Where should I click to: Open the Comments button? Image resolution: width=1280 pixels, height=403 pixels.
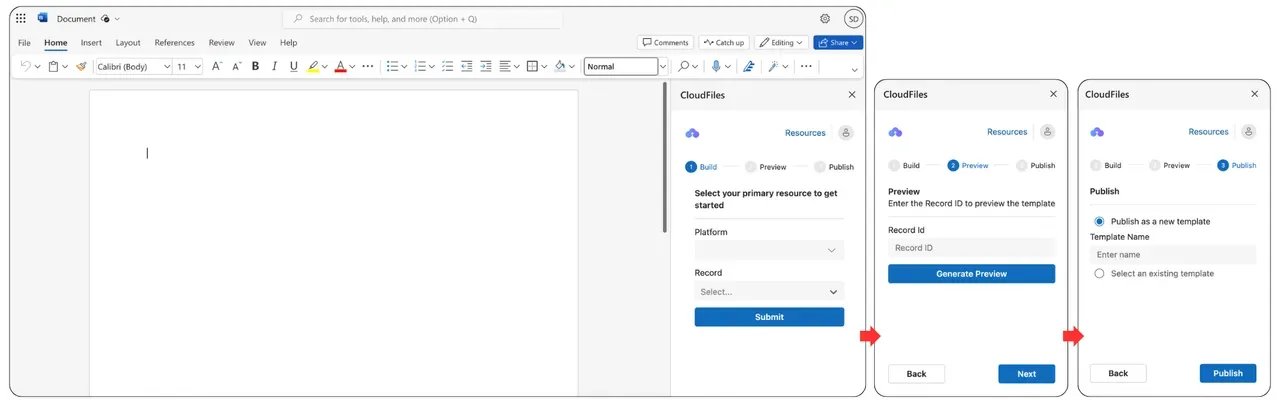[x=666, y=43]
